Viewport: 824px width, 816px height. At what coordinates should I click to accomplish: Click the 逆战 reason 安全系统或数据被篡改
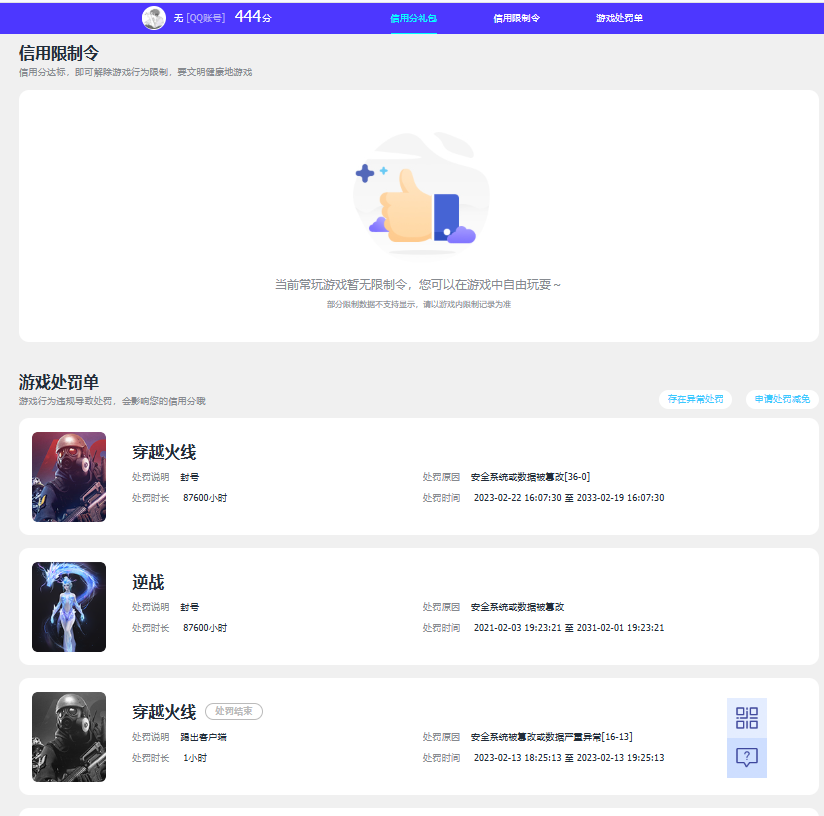[x=517, y=607]
